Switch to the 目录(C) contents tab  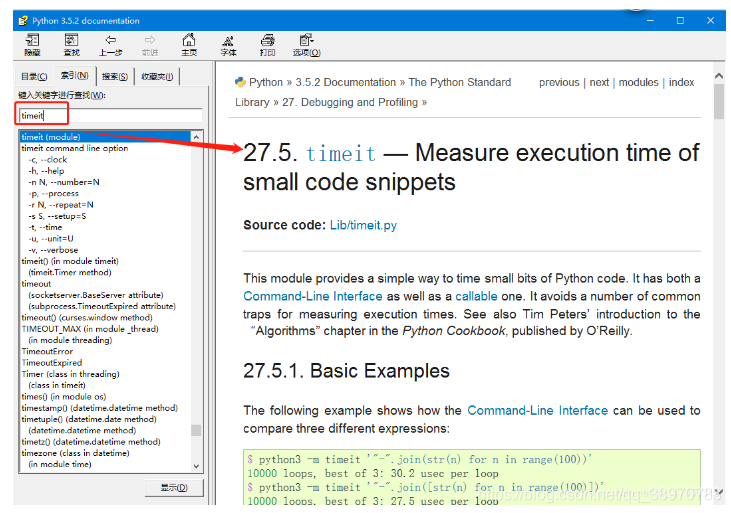tap(34, 76)
